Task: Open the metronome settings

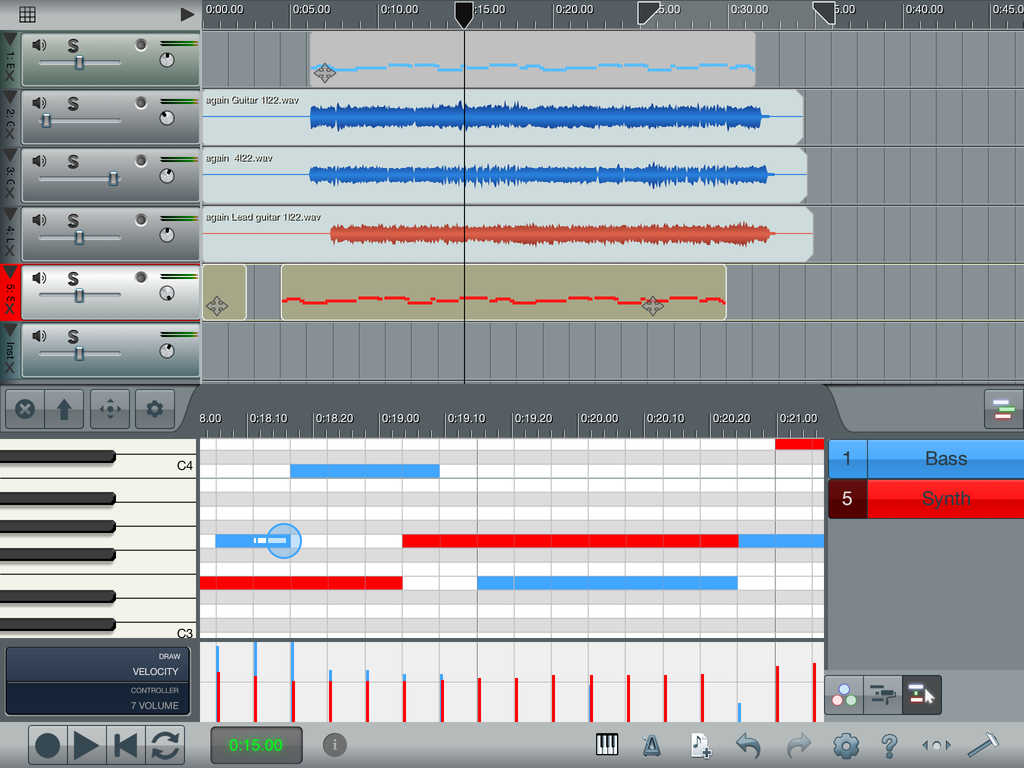Action: click(x=651, y=745)
